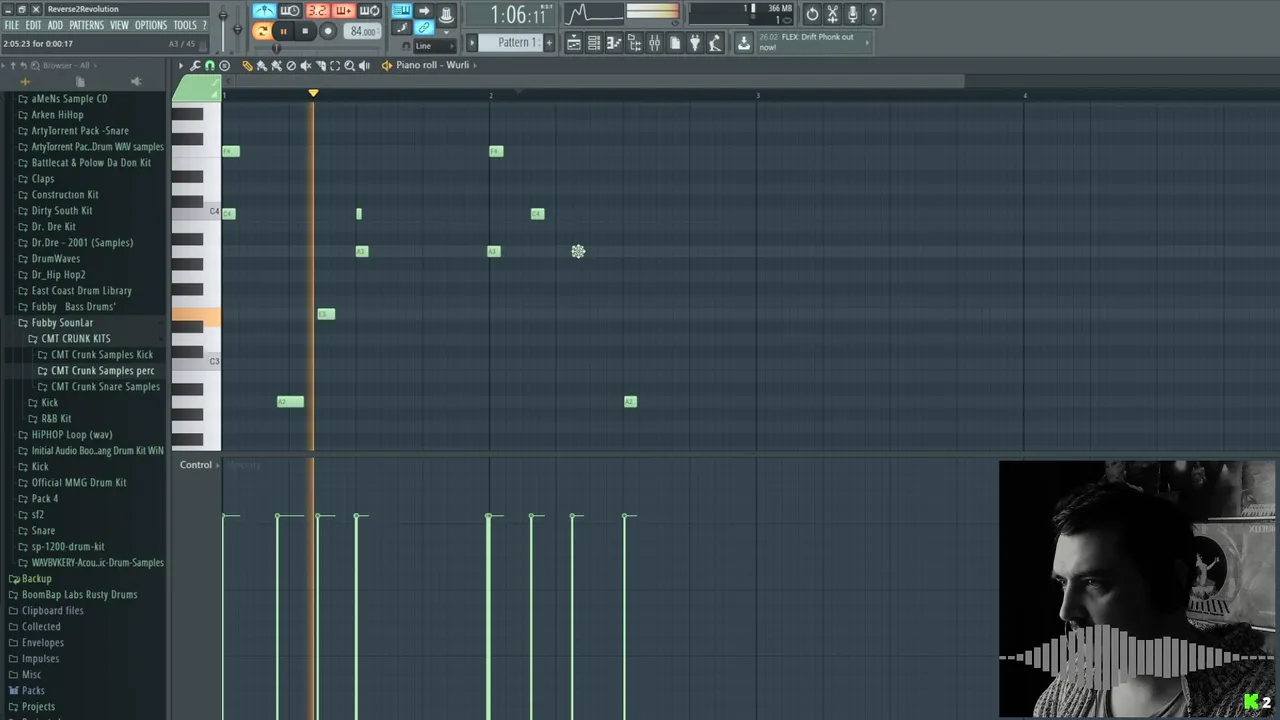Screen dimensions: 1280x720
Task: Collapse the Fubby SounLar folder
Action: (62, 323)
